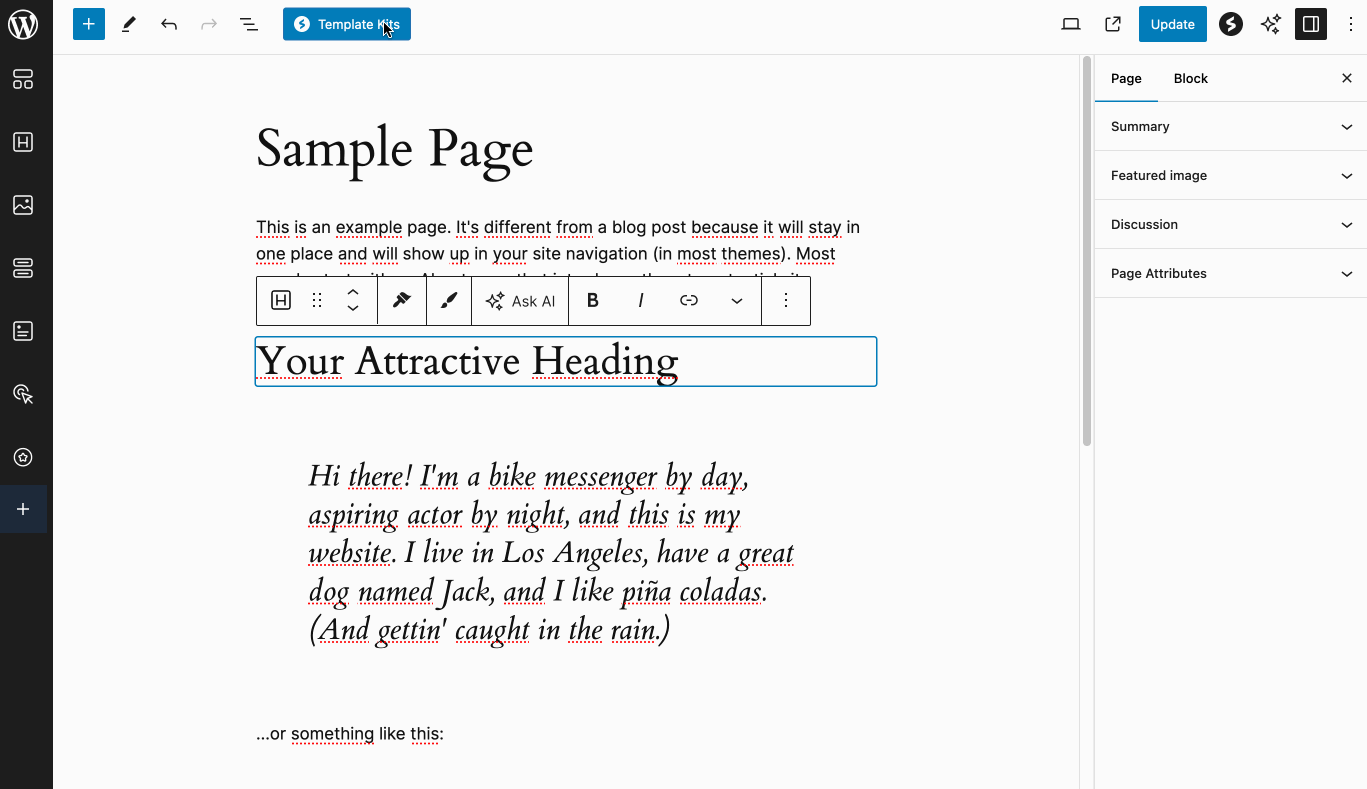Select the Page tab

click(x=1126, y=79)
